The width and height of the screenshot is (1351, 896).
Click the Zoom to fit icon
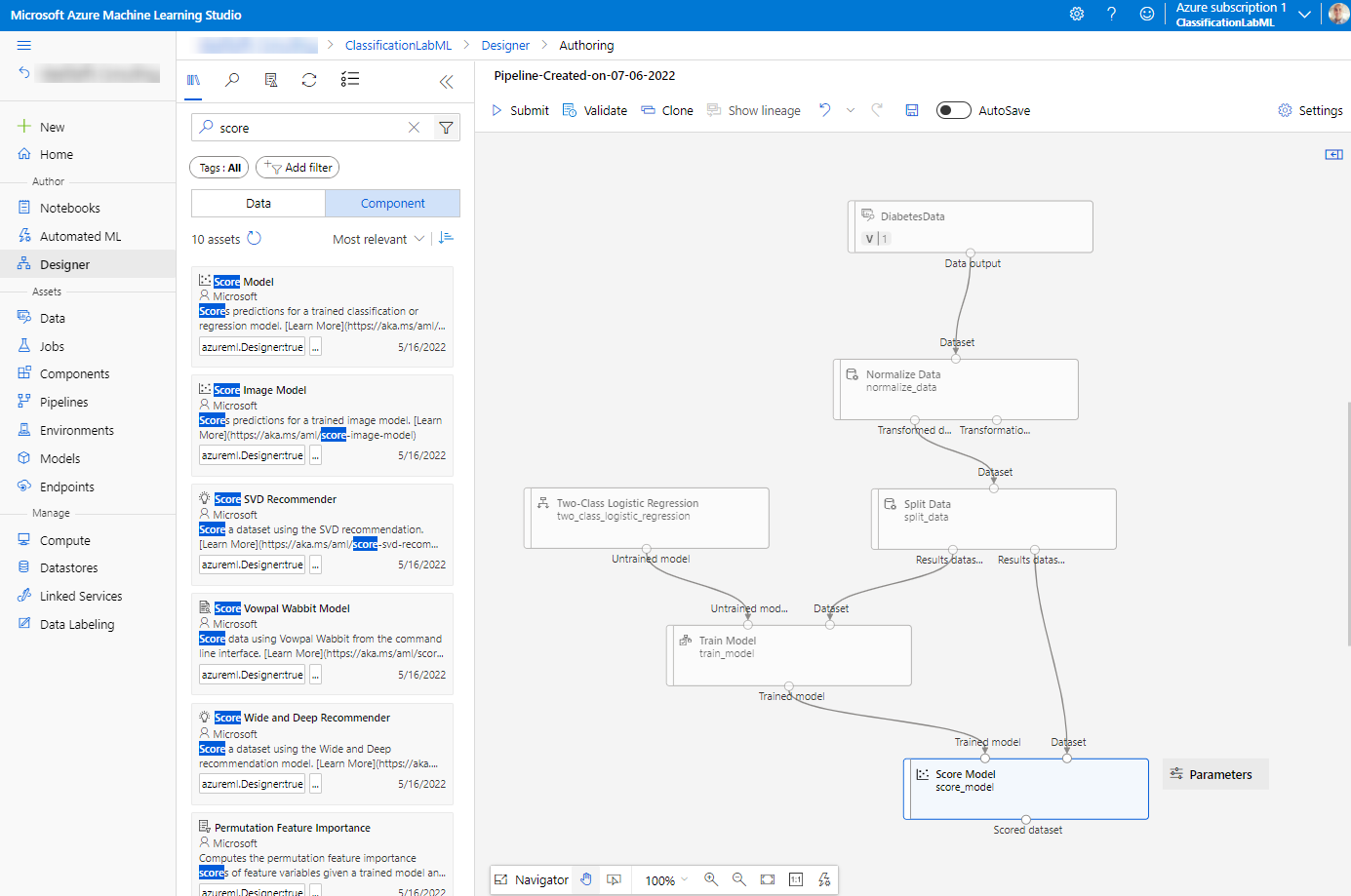(x=768, y=879)
